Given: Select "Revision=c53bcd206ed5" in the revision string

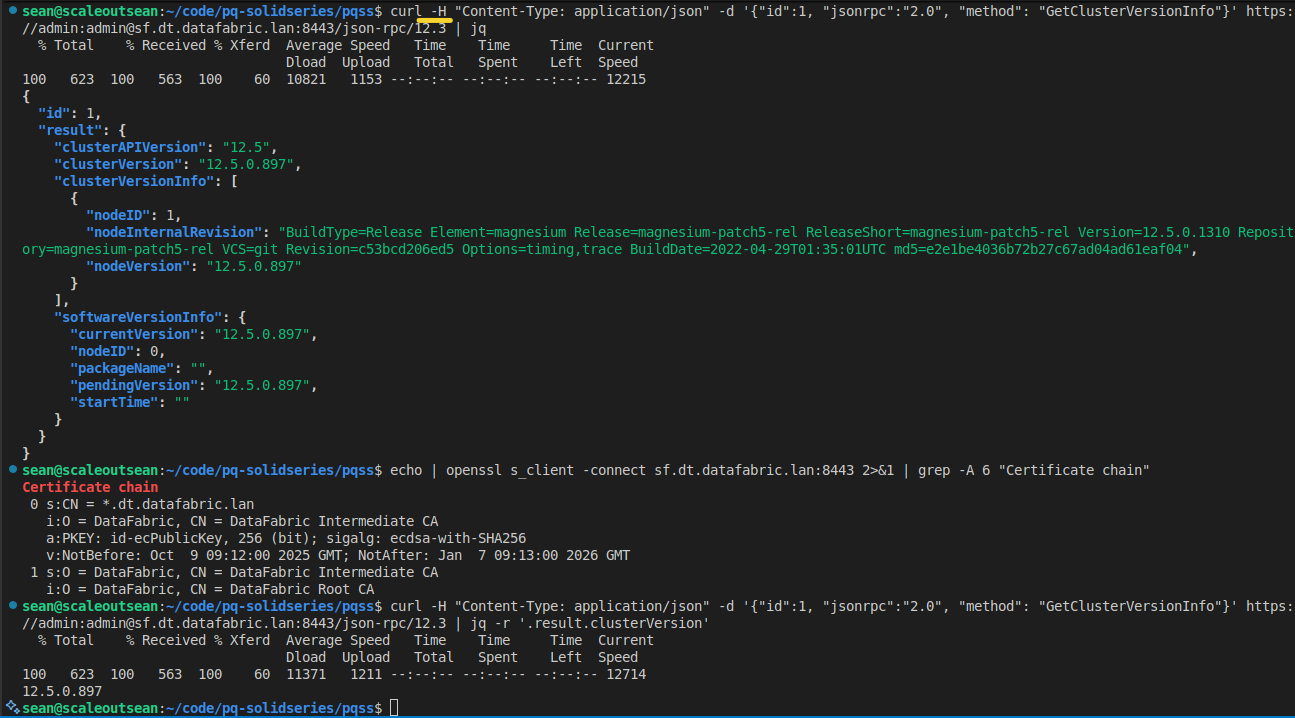Looking at the screenshot, I should point(370,249).
